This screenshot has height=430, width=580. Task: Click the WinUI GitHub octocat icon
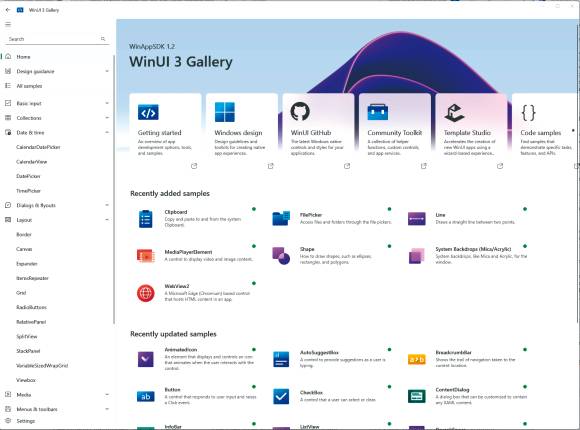click(x=300, y=111)
